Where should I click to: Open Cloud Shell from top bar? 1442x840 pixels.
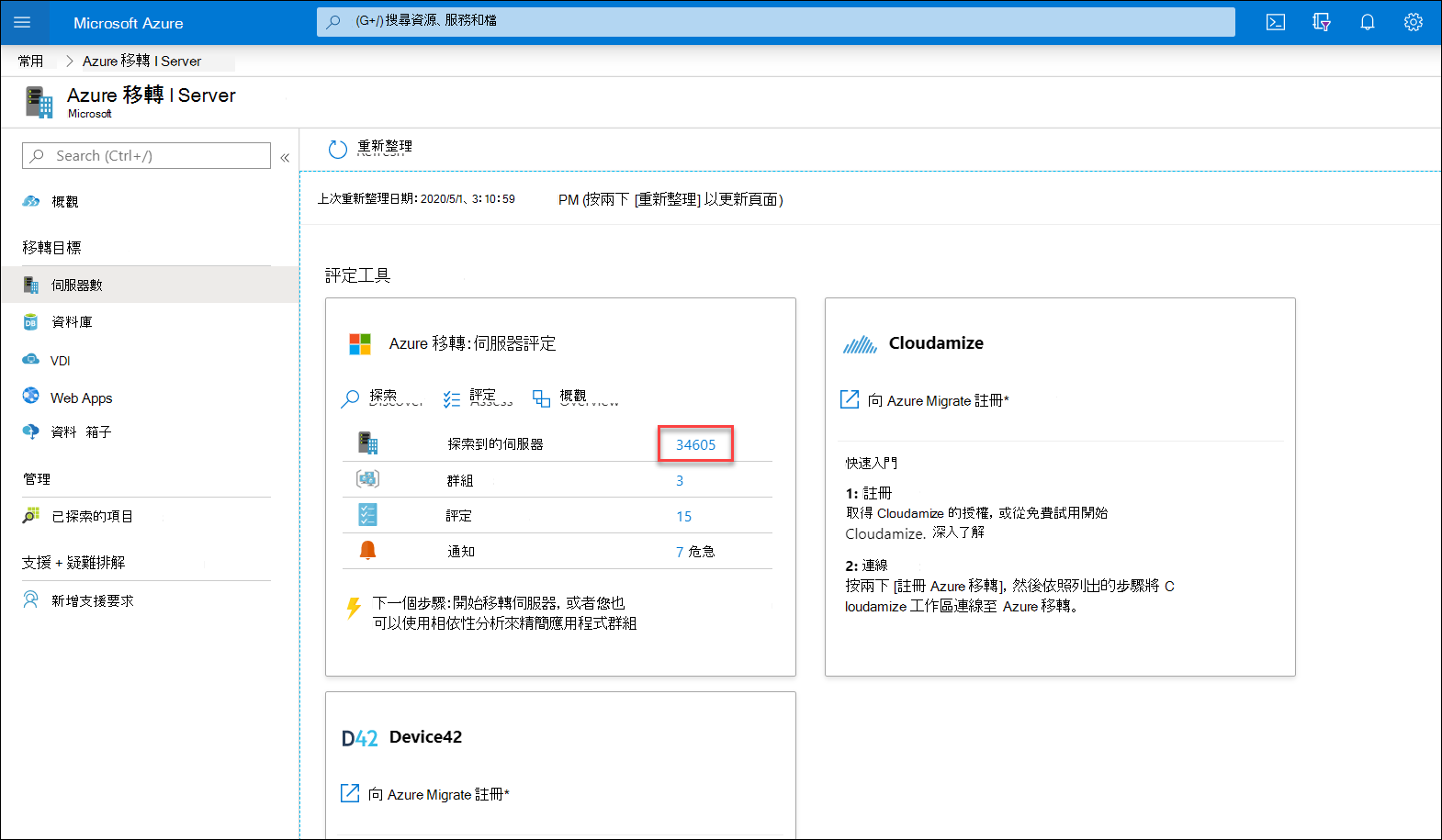1276,22
